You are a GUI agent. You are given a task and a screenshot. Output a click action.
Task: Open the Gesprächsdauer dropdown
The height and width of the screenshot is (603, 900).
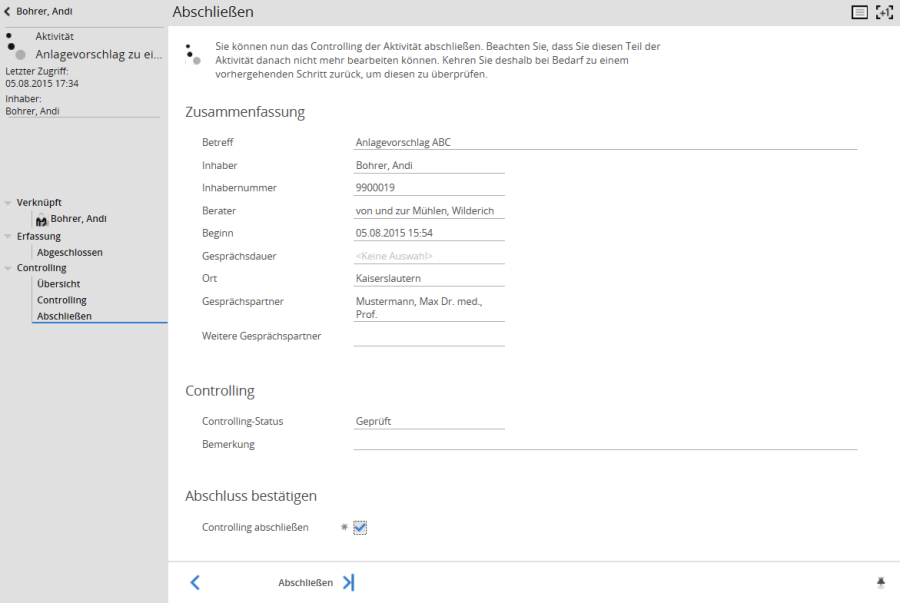click(x=428, y=256)
